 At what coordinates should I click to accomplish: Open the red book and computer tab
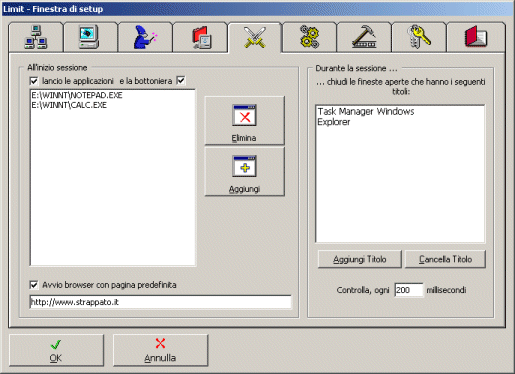coord(200,37)
